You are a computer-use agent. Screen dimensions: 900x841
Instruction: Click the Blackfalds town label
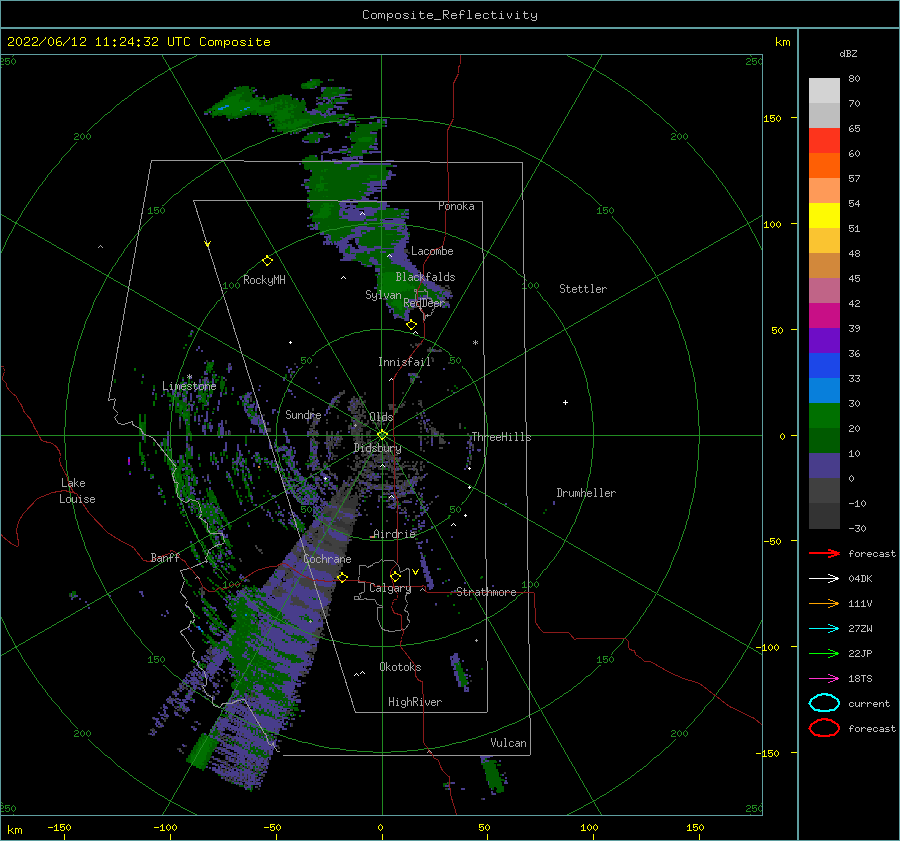point(425,277)
